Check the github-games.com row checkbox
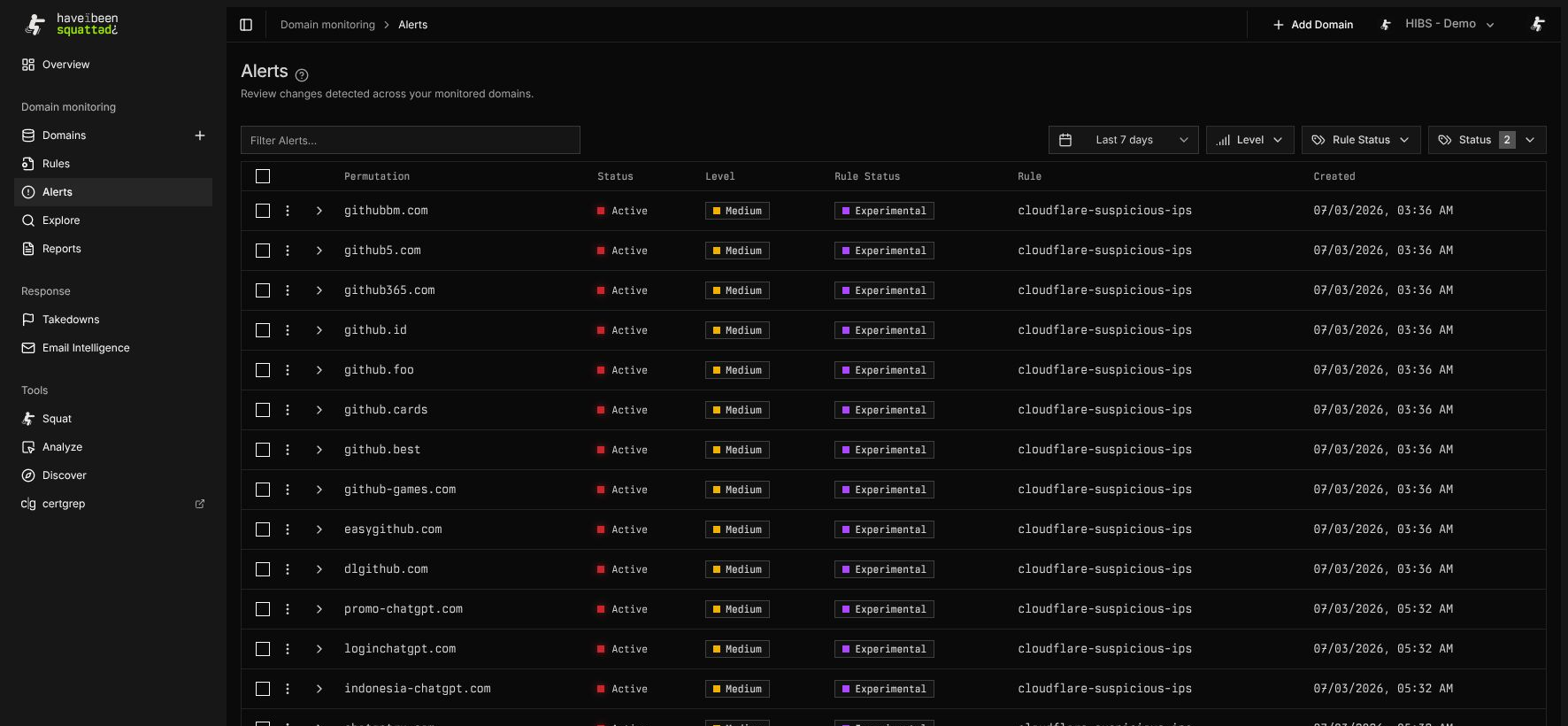 coord(263,490)
